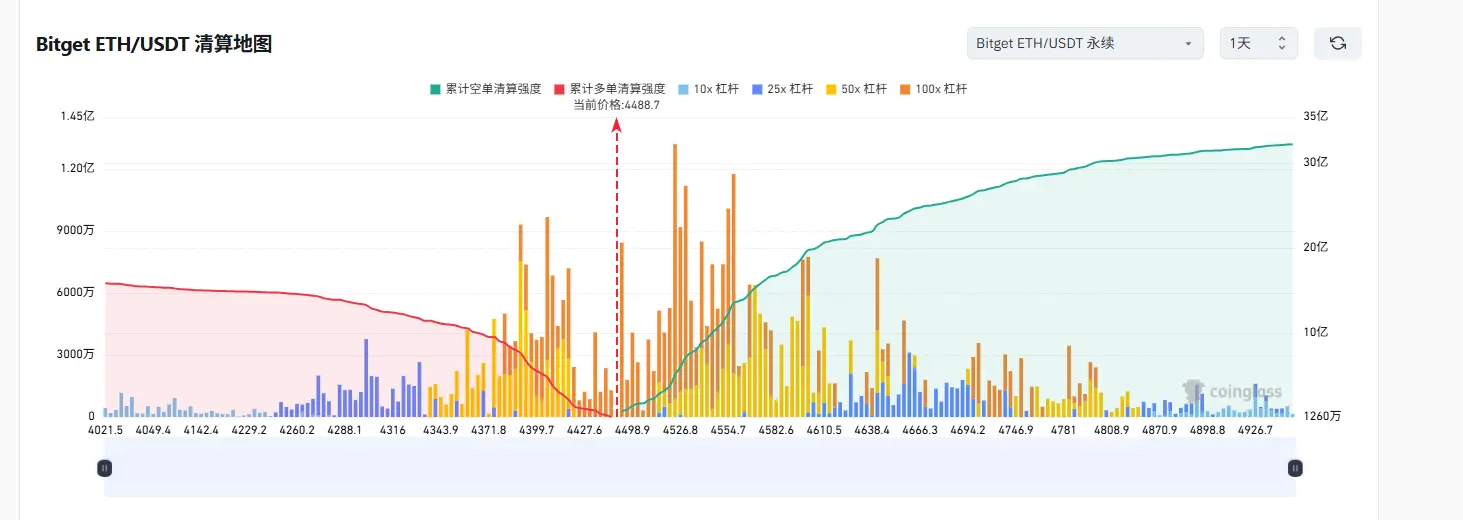Click the x-axis label 4926.7
This screenshot has height=520, width=1463.
[1255, 430]
